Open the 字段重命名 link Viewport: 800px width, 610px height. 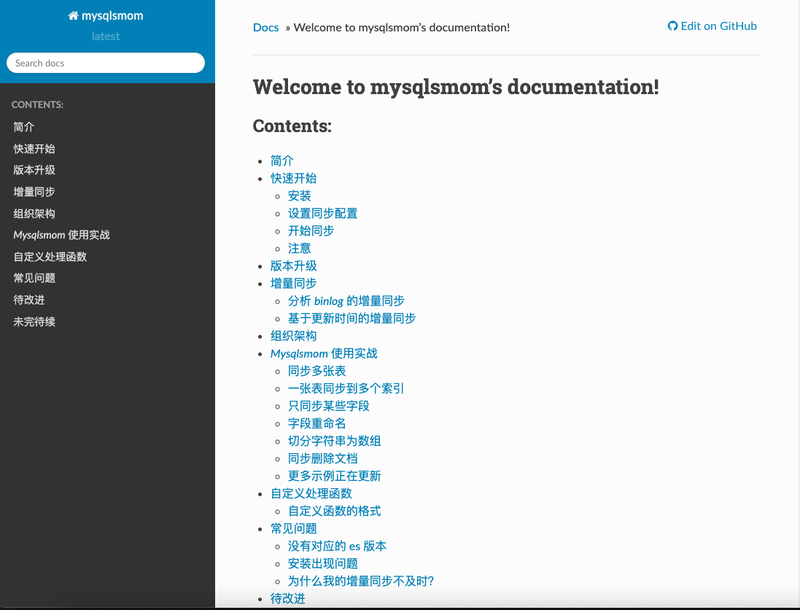(317, 423)
